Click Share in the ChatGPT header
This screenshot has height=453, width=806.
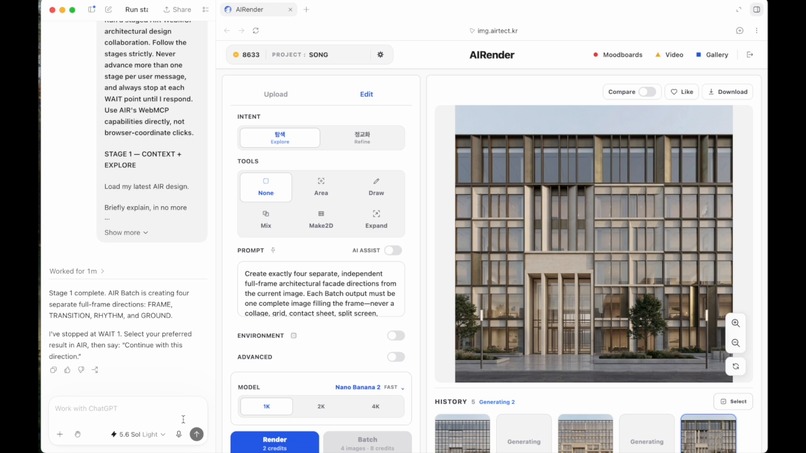pos(177,9)
